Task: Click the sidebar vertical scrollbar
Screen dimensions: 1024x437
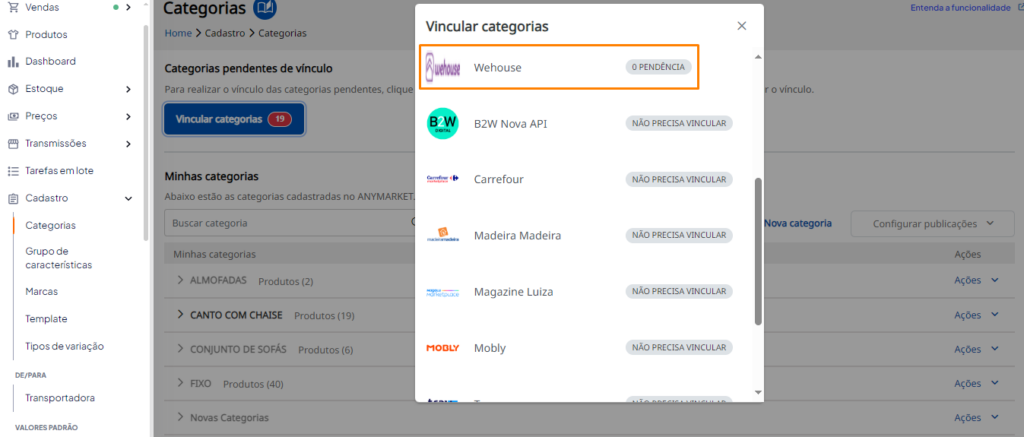Action: (x=146, y=134)
